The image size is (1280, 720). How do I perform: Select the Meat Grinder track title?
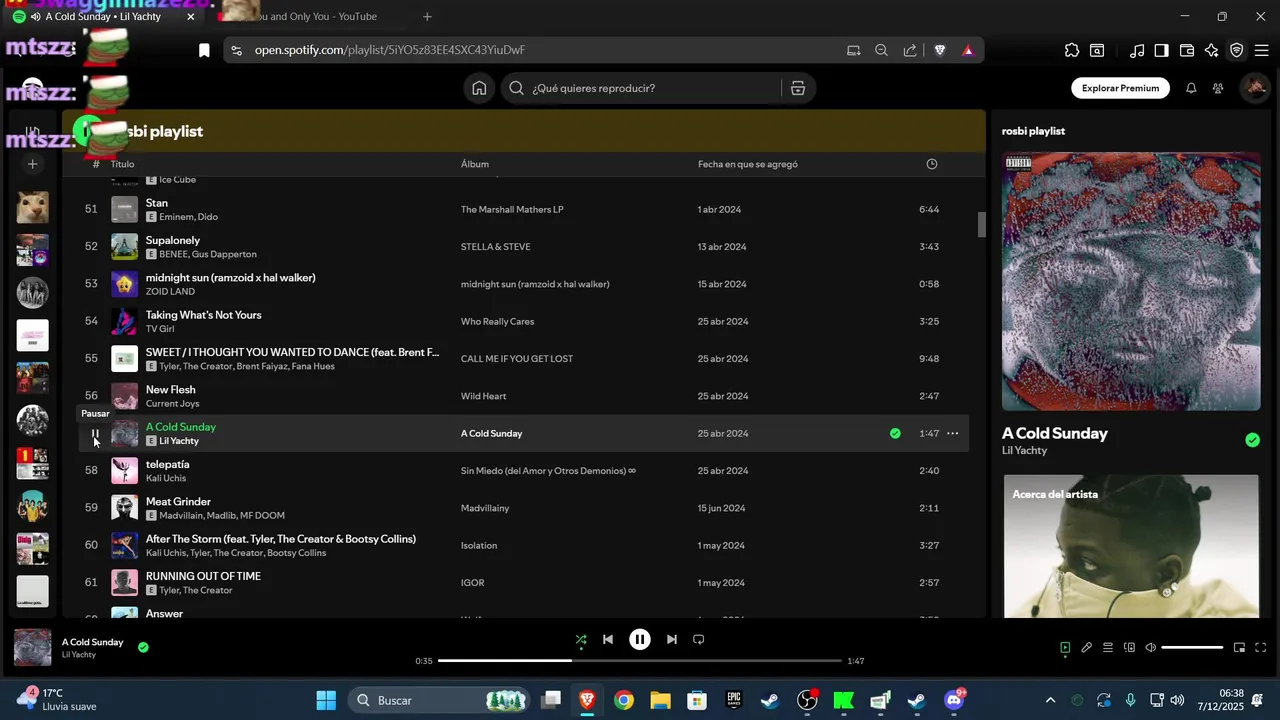coord(178,502)
